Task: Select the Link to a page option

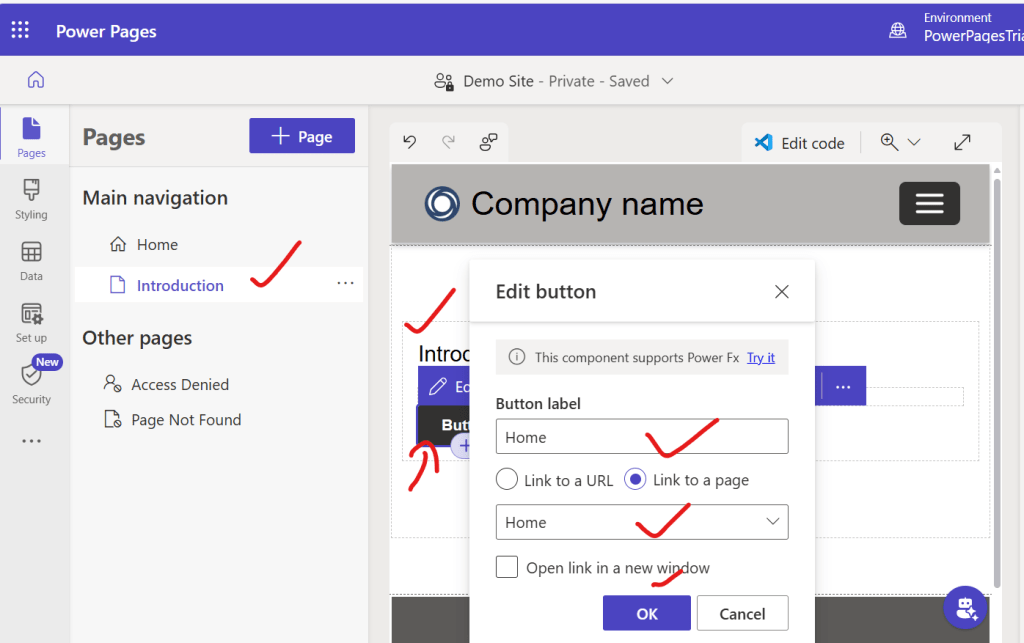Action: pyautogui.click(x=635, y=480)
